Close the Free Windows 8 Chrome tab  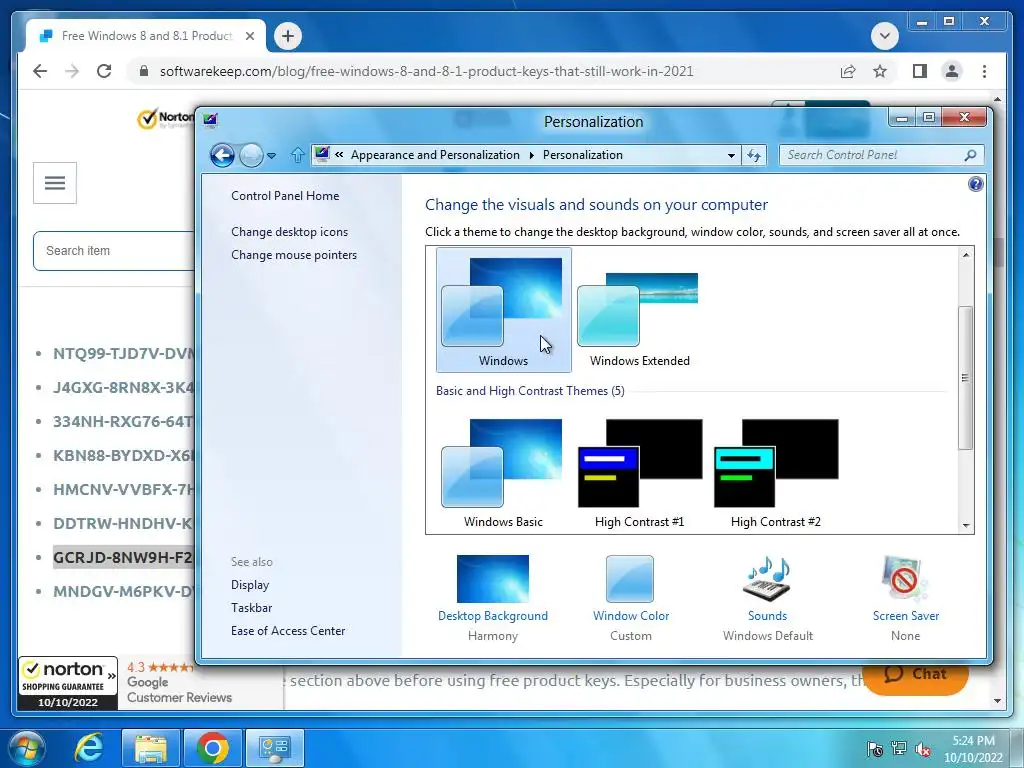pyautogui.click(x=249, y=36)
